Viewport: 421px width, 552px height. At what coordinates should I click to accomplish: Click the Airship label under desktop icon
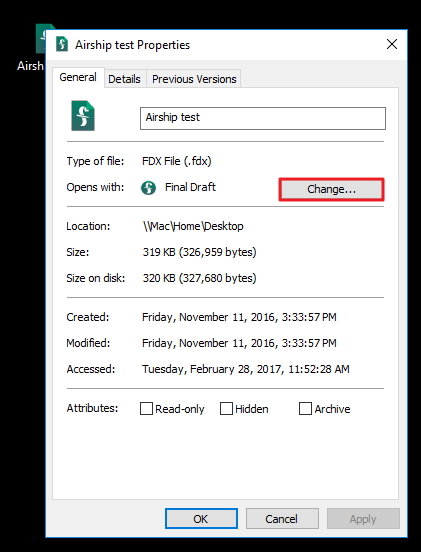[x=30, y=65]
